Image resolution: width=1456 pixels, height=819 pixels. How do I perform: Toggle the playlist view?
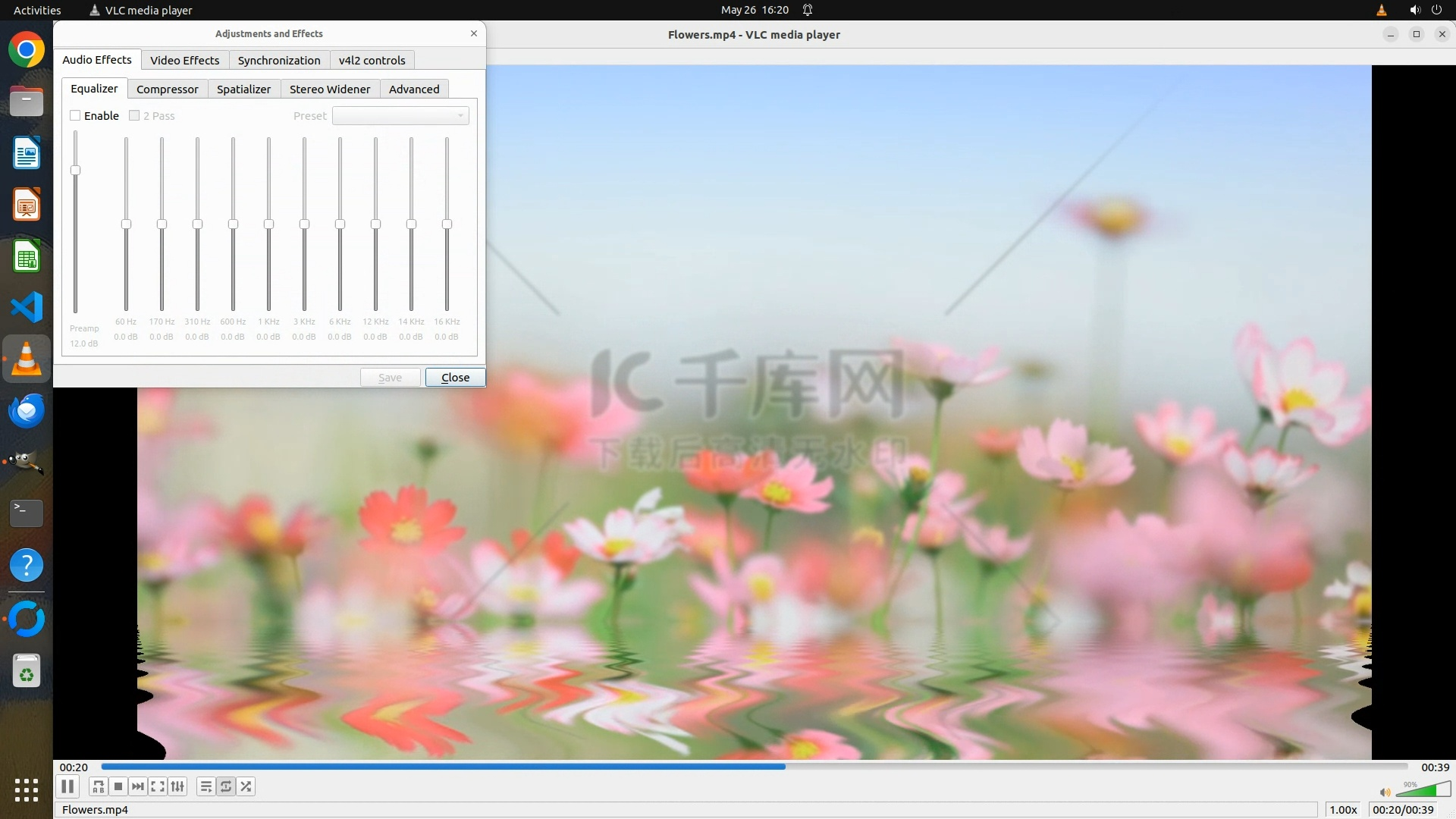pyautogui.click(x=206, y=786)
